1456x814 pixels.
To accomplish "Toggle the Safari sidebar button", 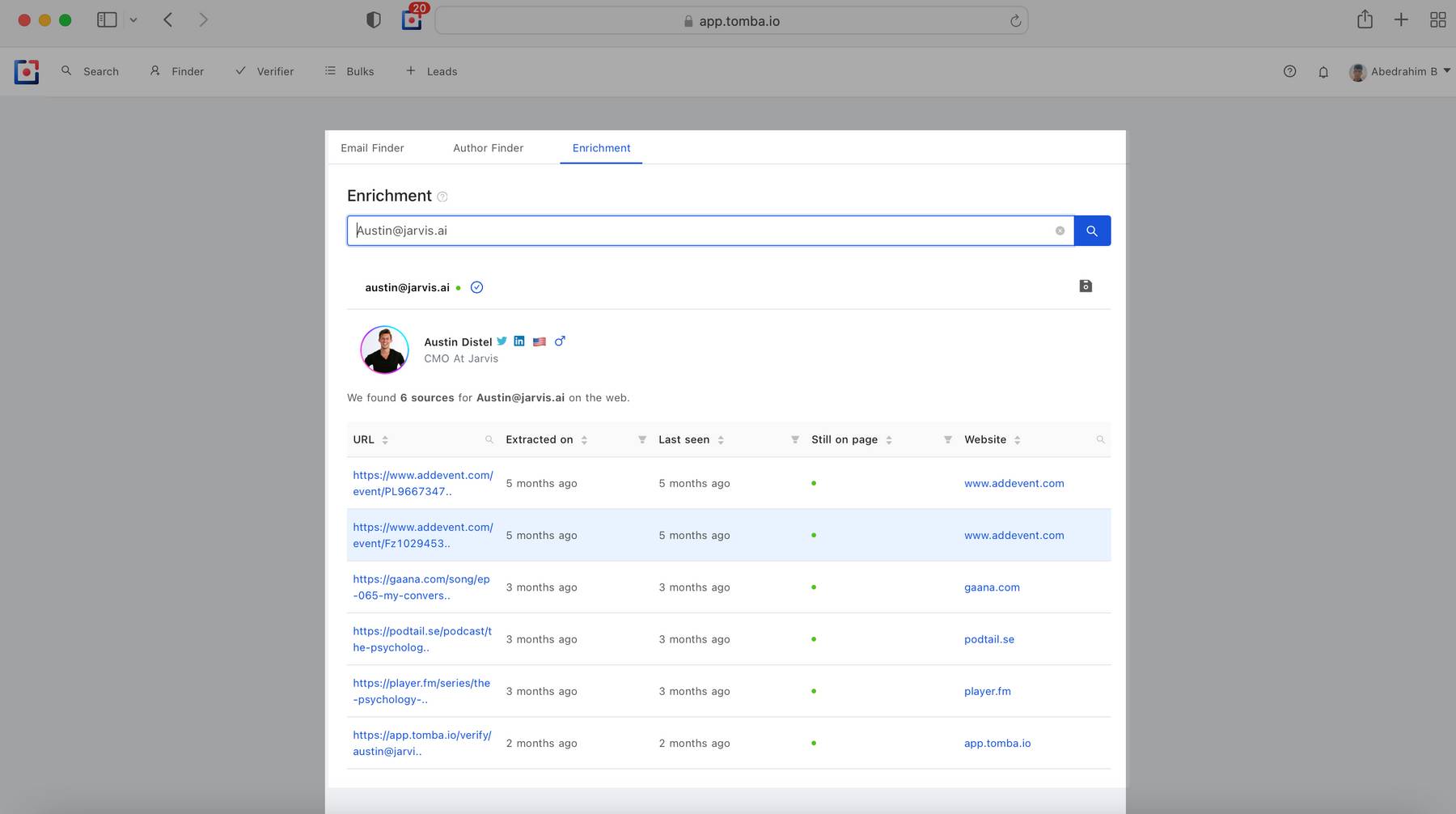I will point(107,20).
